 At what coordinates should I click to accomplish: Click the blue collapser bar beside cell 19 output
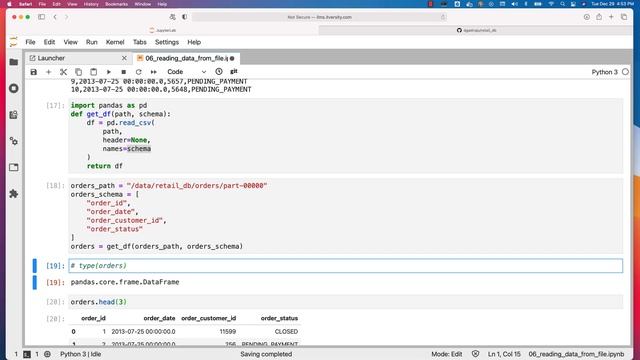pyautogui.click(x=35, y=282)
